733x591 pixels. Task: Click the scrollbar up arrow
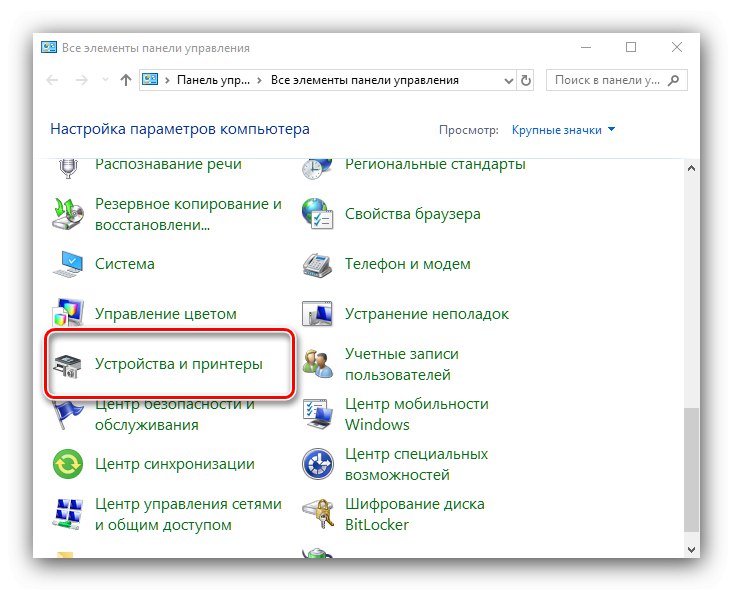692,168
